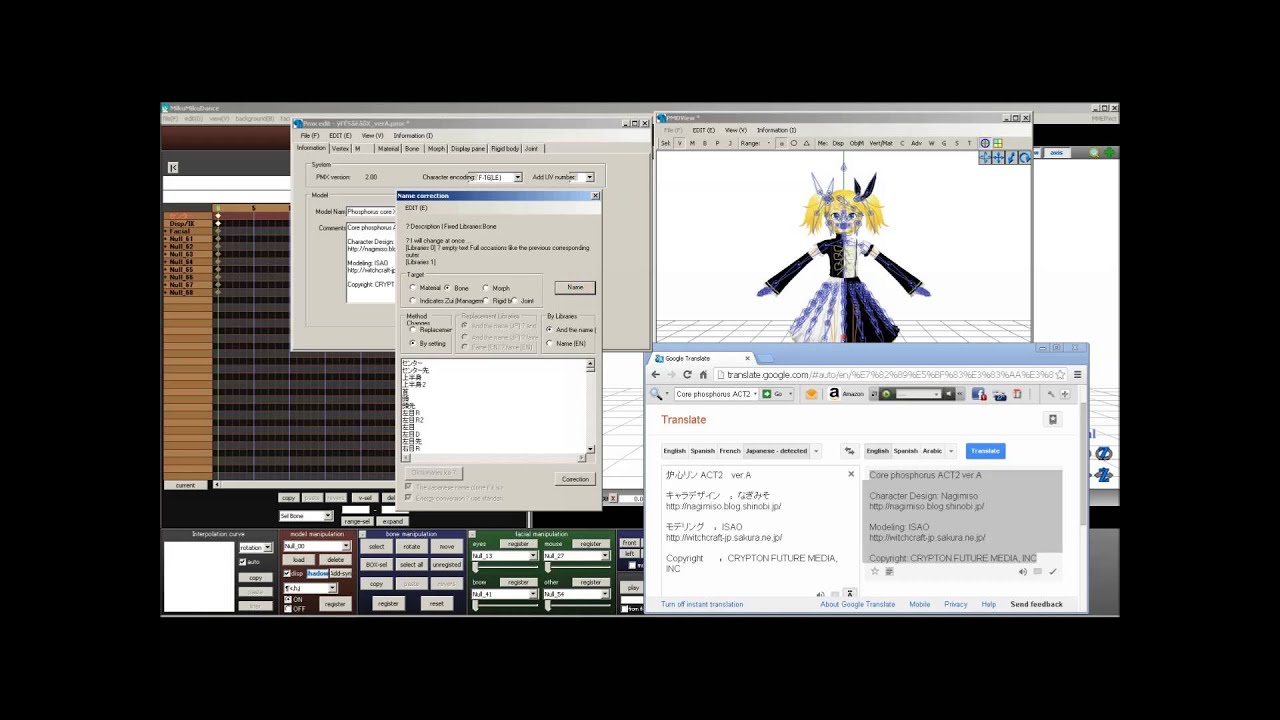Viewport: 1280px width, 720px height.
Task: Toggle the auto checkbox under Interpolation curve
Action: click(242, 562)
